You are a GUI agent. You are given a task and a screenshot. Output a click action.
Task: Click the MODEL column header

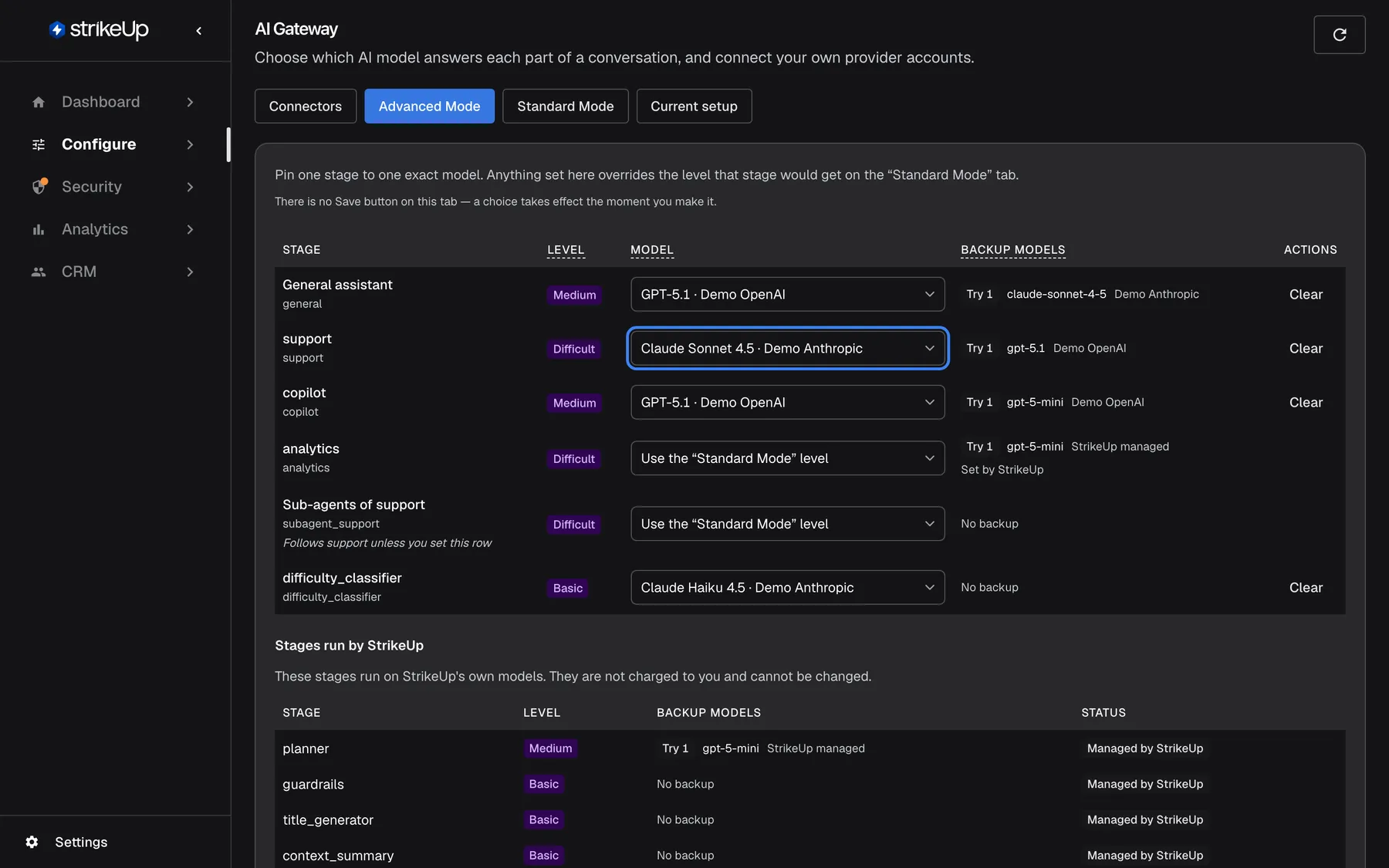[652, 250]
